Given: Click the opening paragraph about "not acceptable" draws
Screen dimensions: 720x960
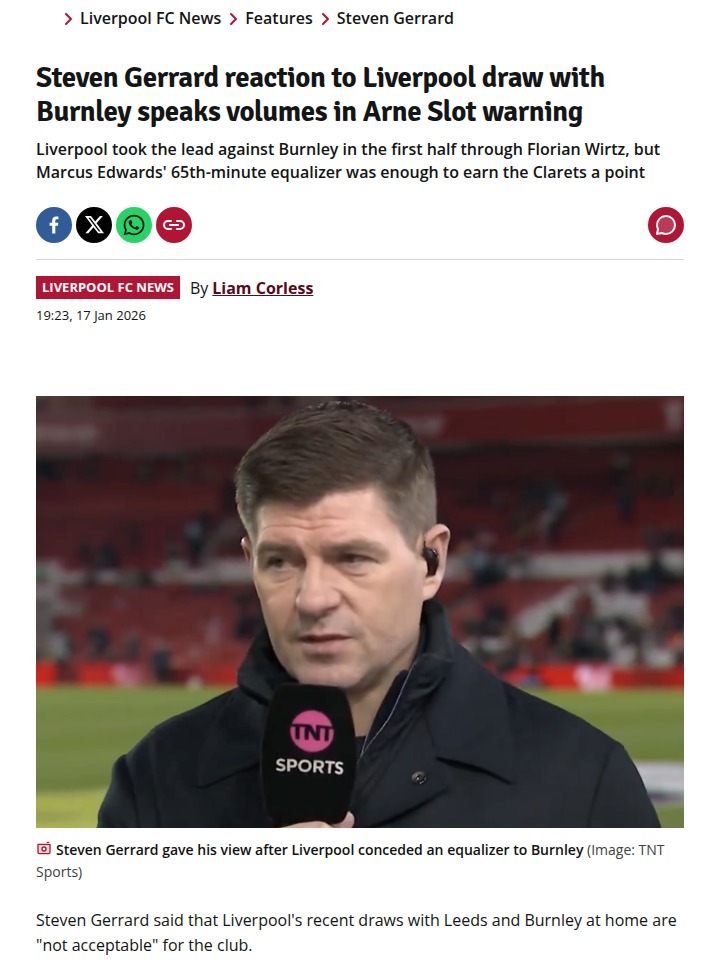Looking at the screenshot, I should tap(356, 932).
